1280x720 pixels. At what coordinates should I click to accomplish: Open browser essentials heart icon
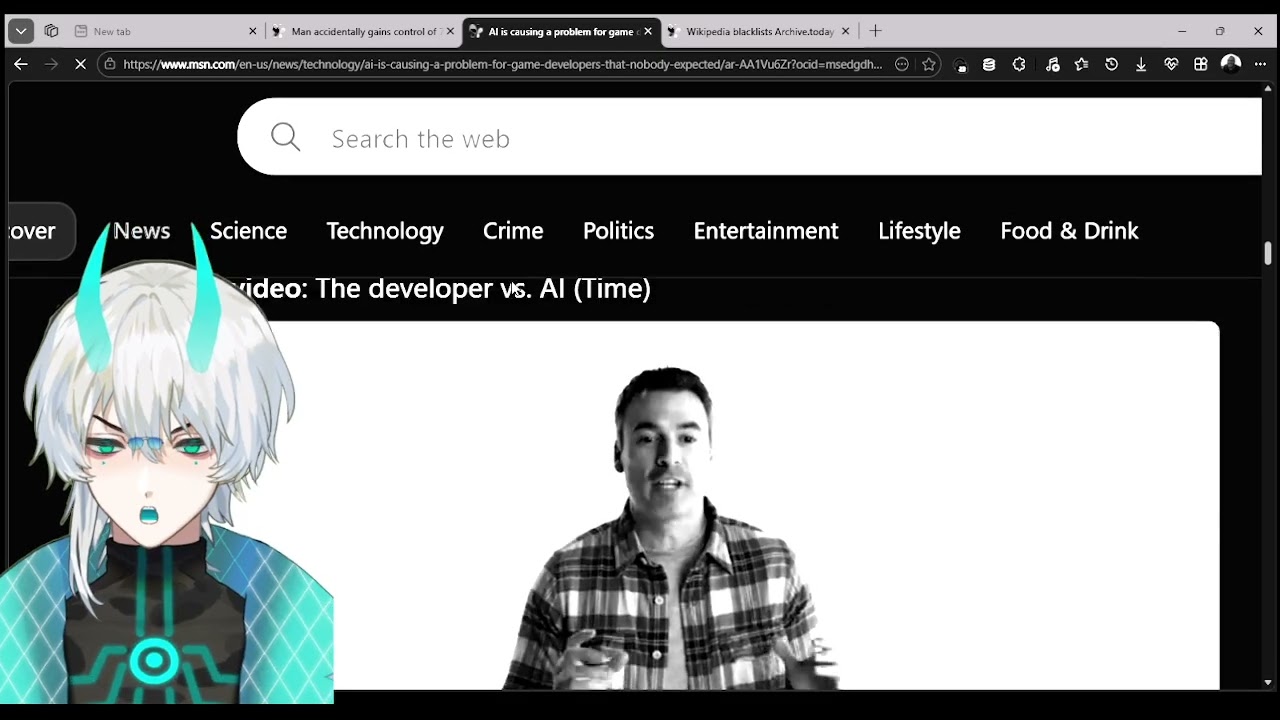pyautogui.click(x=1171, y=64)
